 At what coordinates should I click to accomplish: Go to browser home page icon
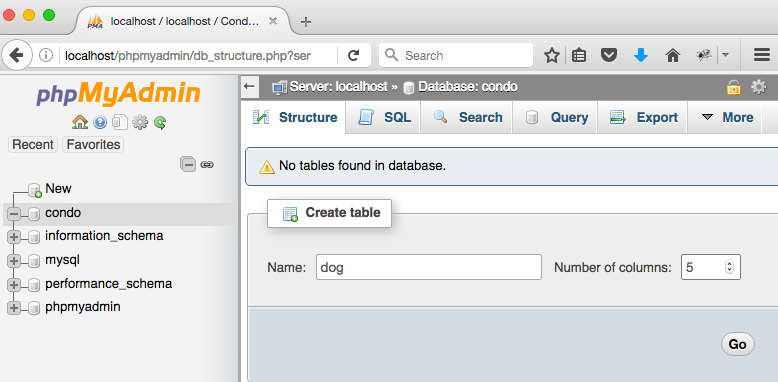coord(672,55)
